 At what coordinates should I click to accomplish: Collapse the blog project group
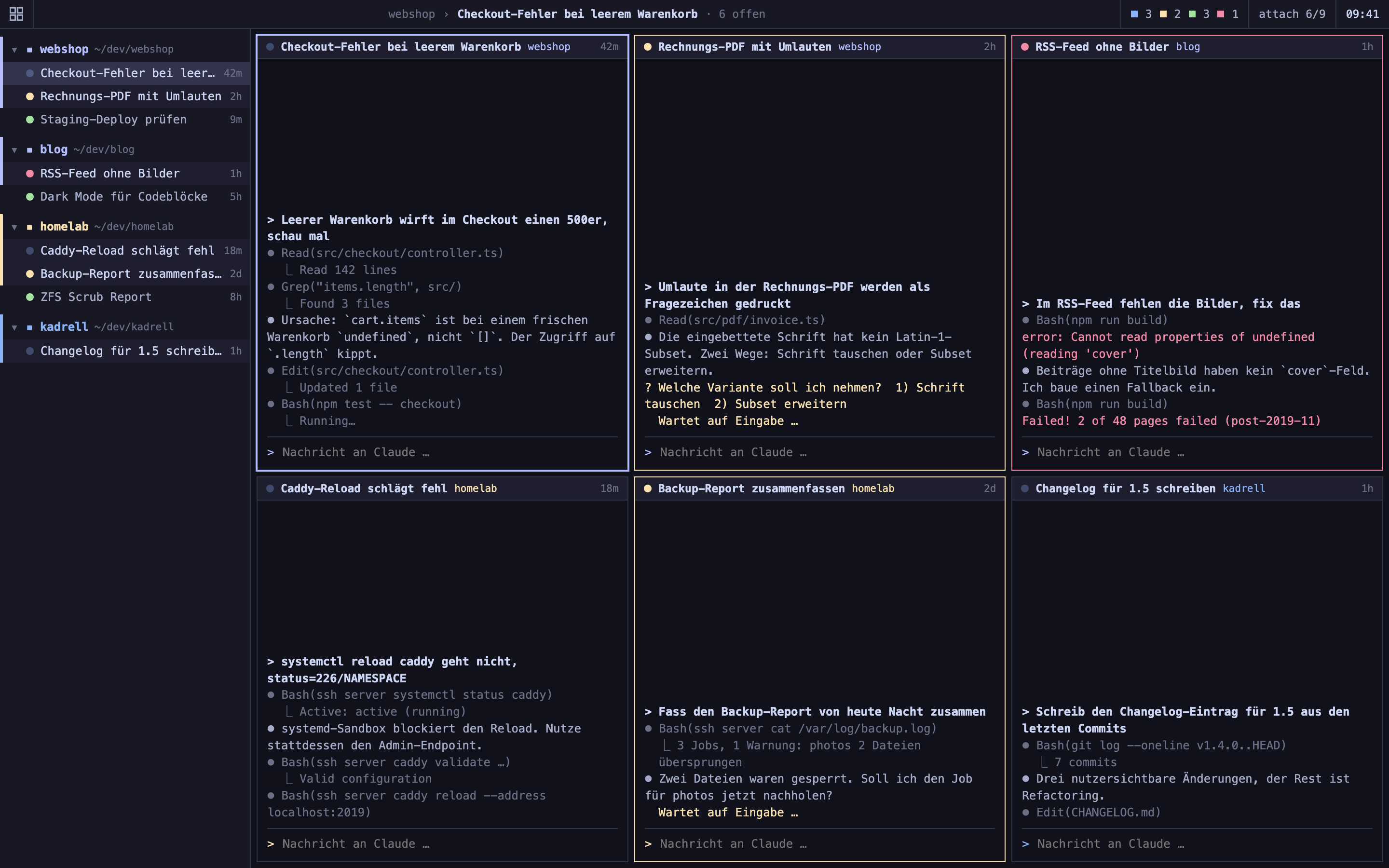click(x=14, y=150)
